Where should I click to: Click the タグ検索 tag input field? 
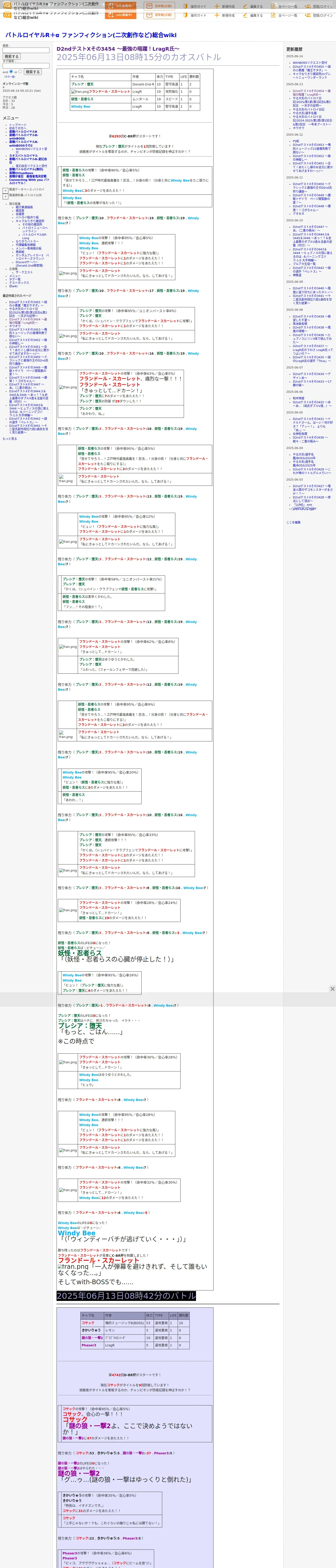tap(26, 66)
